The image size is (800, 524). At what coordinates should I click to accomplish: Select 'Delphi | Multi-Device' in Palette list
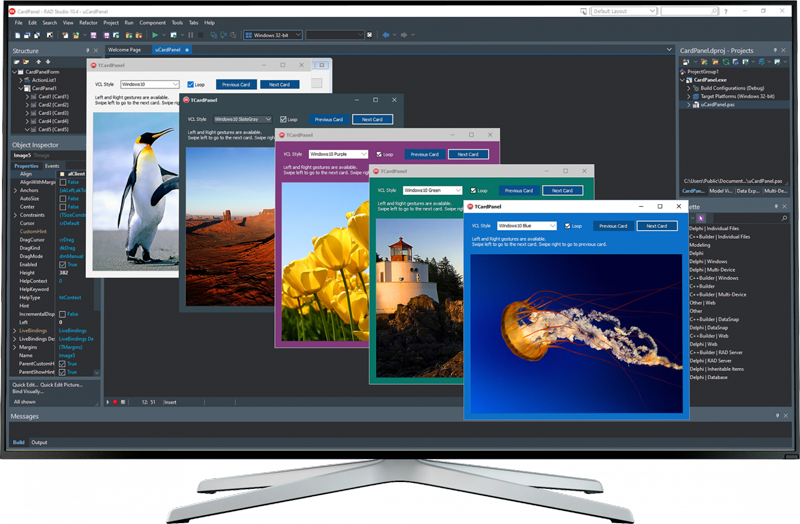pyautogui.click(x=712, y=270)
